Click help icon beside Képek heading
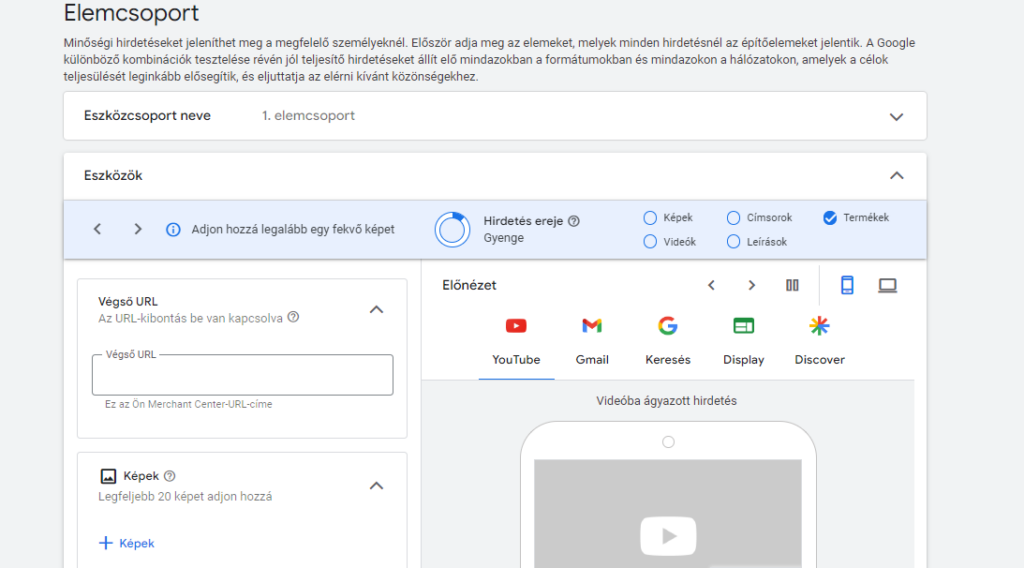The width and height of the screenshot is (1024, 568). (170, 476)
